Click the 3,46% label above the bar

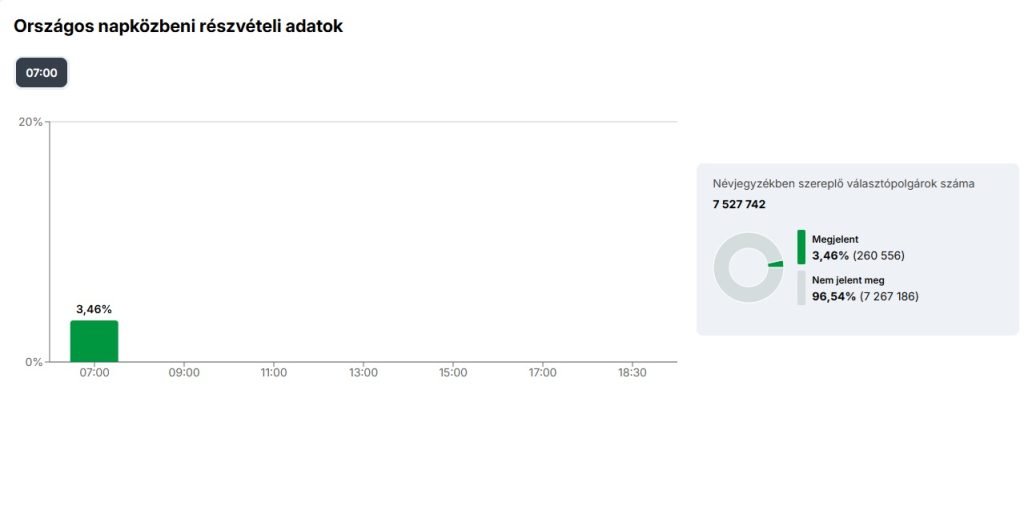tap(94, 309)
